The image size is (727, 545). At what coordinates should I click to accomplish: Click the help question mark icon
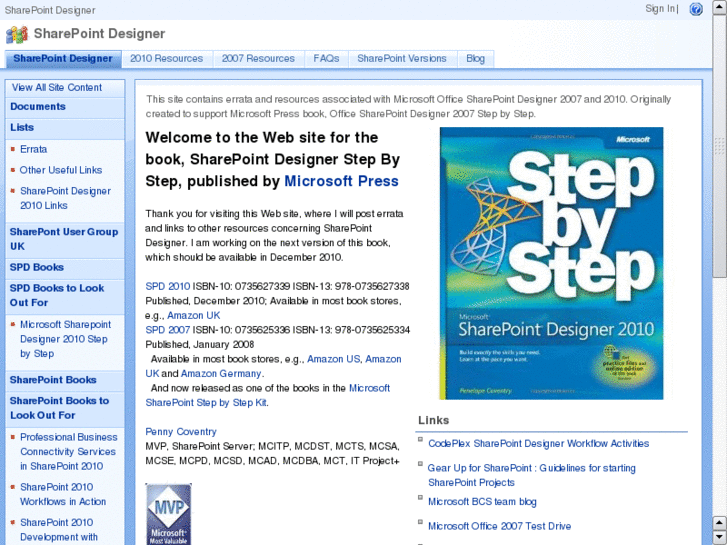click(x=695, y=9)
